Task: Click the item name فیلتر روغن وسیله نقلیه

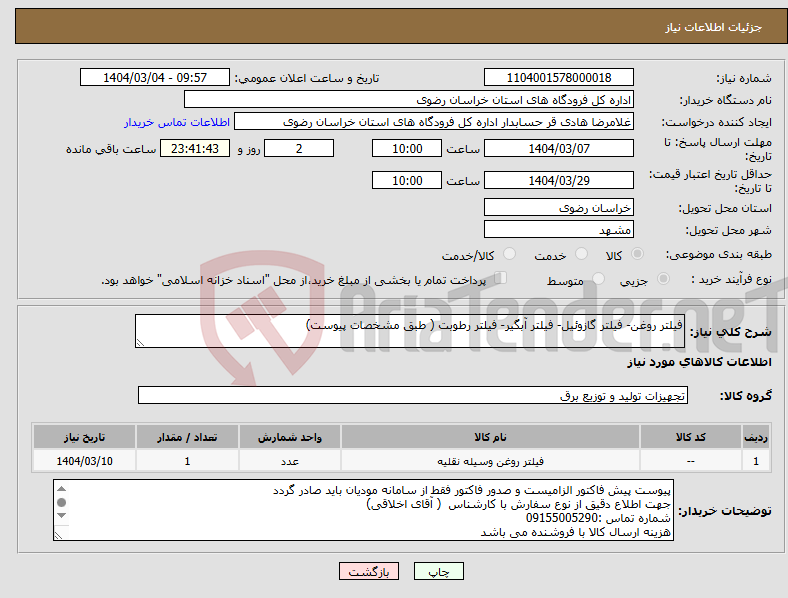Action: (490, 461)
